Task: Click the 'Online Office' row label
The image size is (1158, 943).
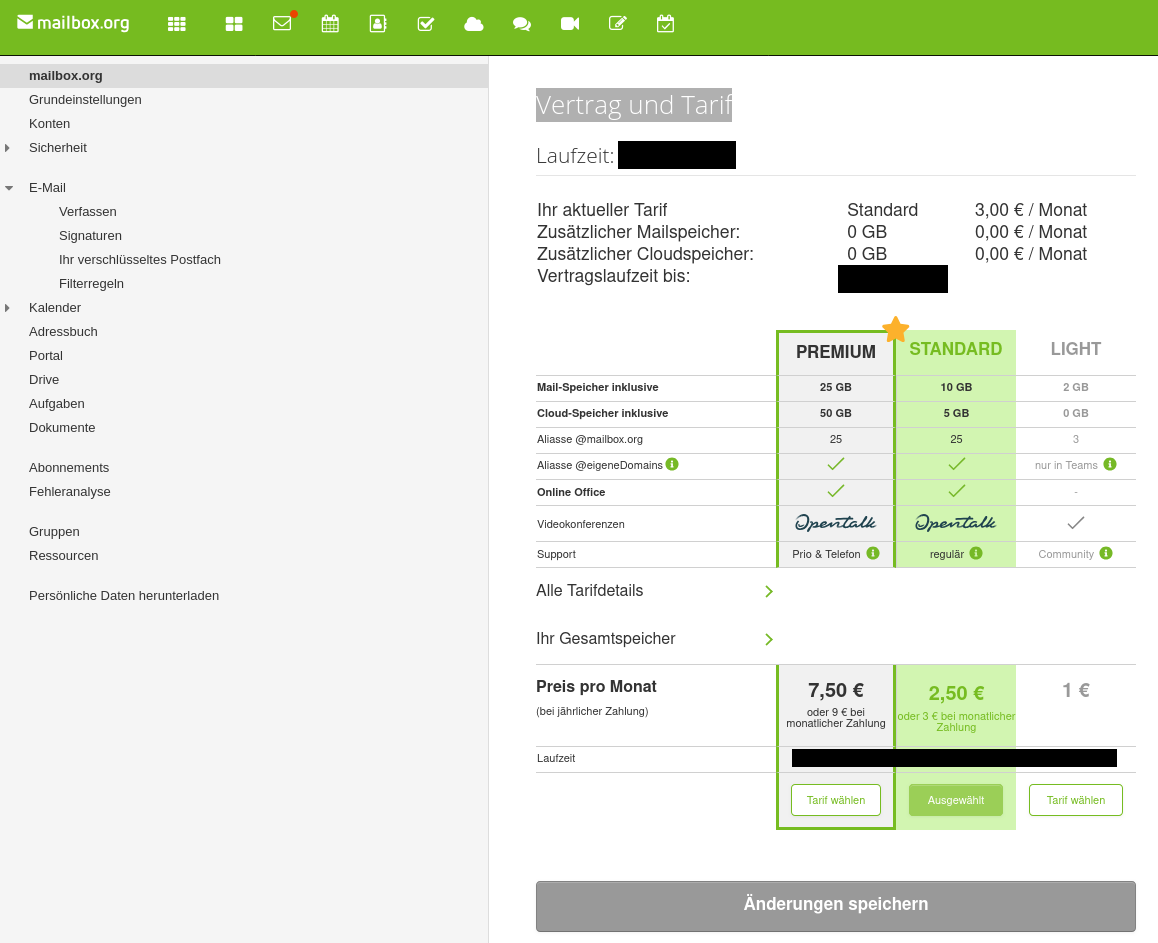Action: coord(571,492)
